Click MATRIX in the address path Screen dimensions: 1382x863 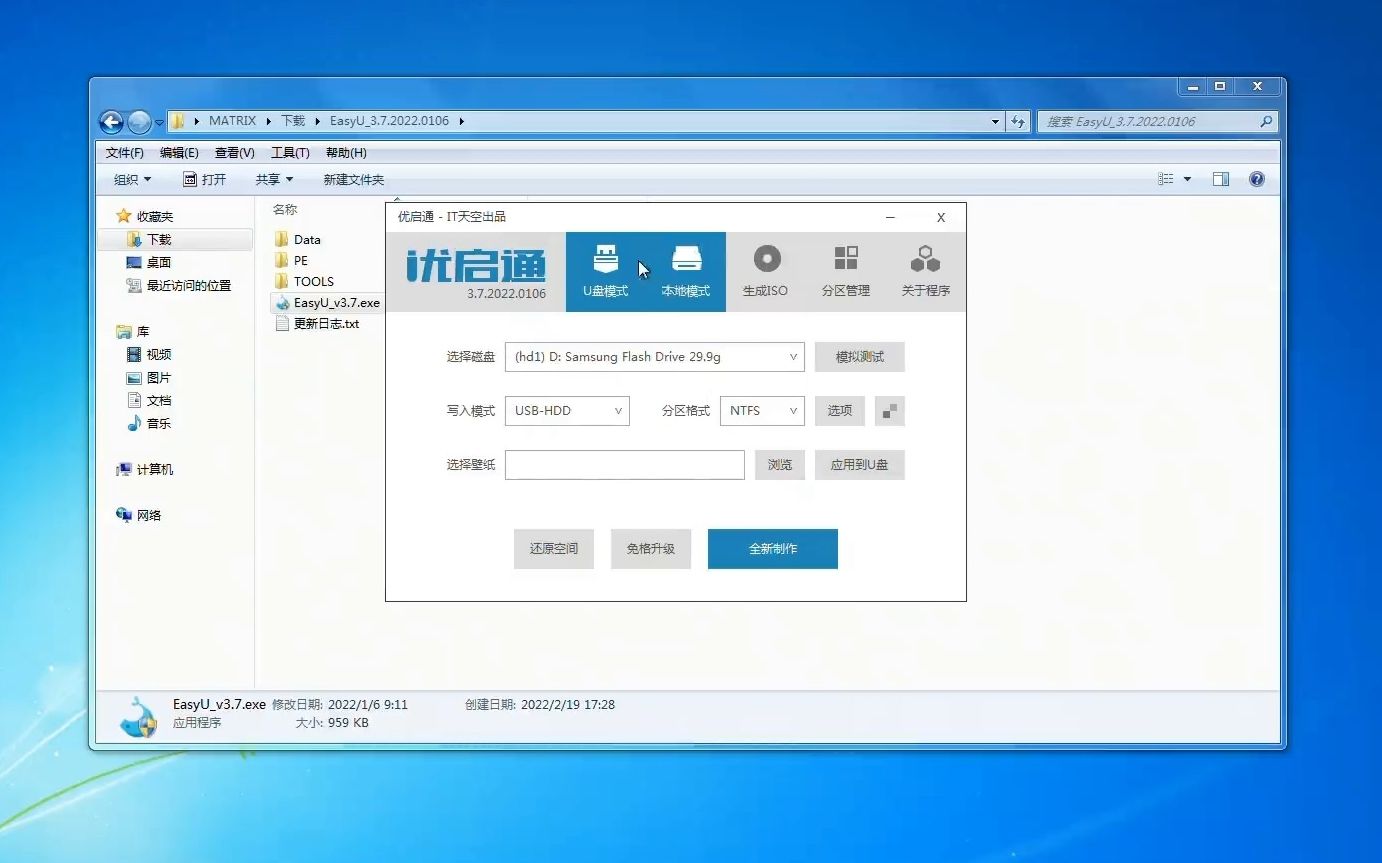click(233, 121)
